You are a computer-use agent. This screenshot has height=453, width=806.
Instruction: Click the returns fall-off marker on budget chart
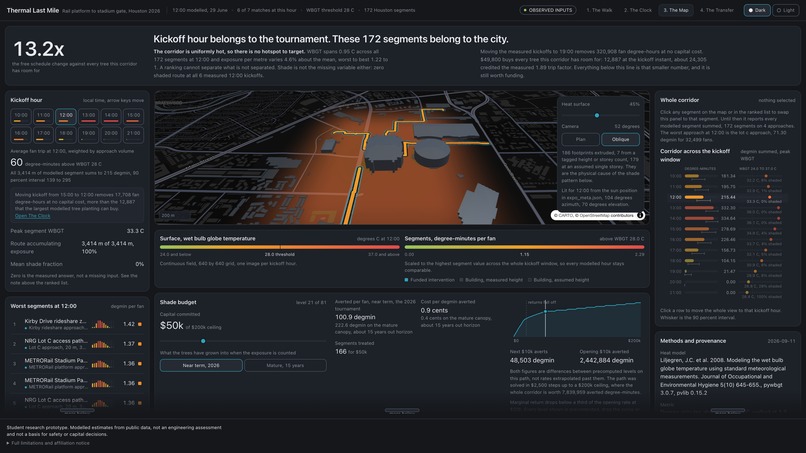545,311
